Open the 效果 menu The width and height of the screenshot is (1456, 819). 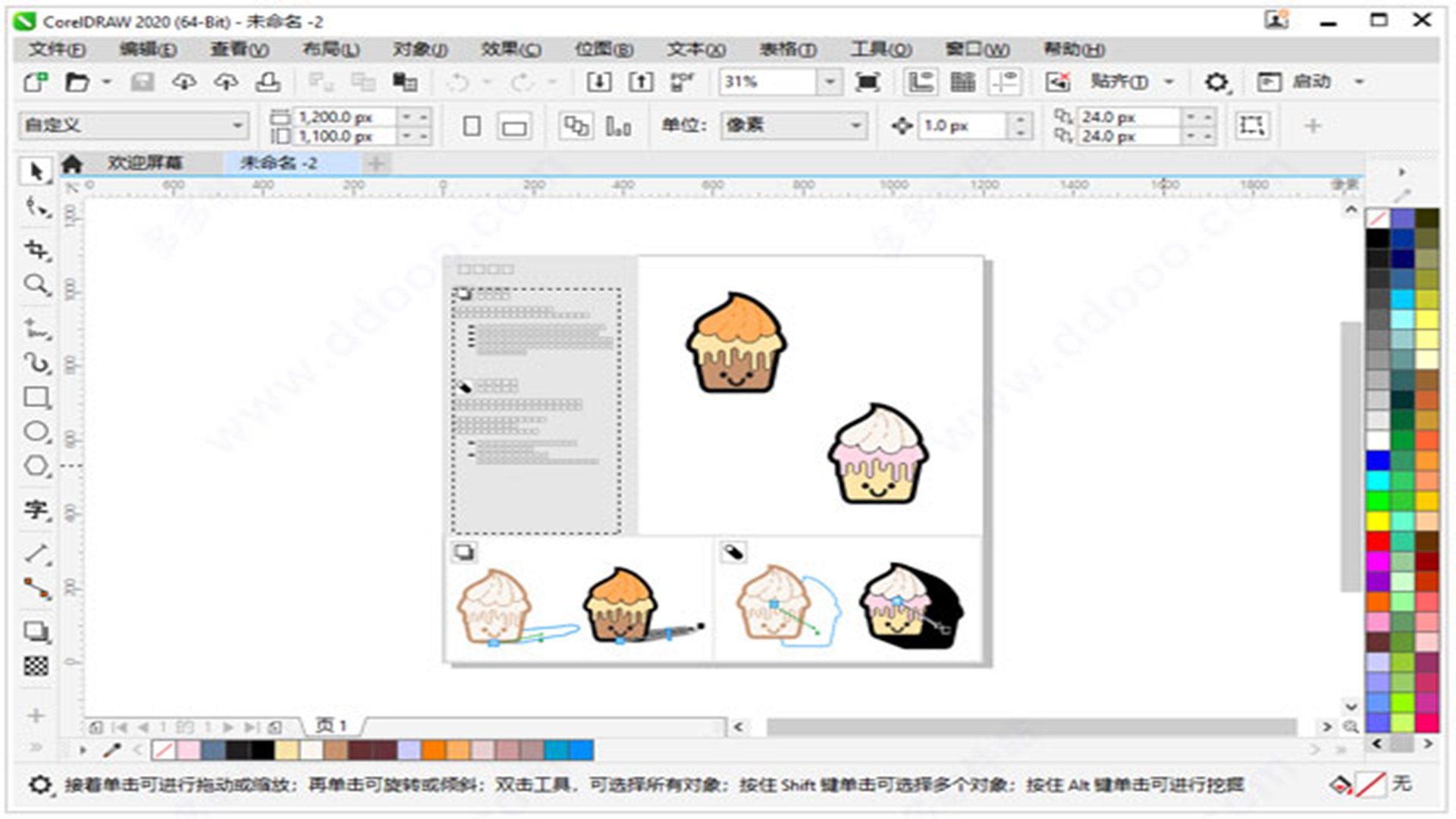click(x=510, y=50)
